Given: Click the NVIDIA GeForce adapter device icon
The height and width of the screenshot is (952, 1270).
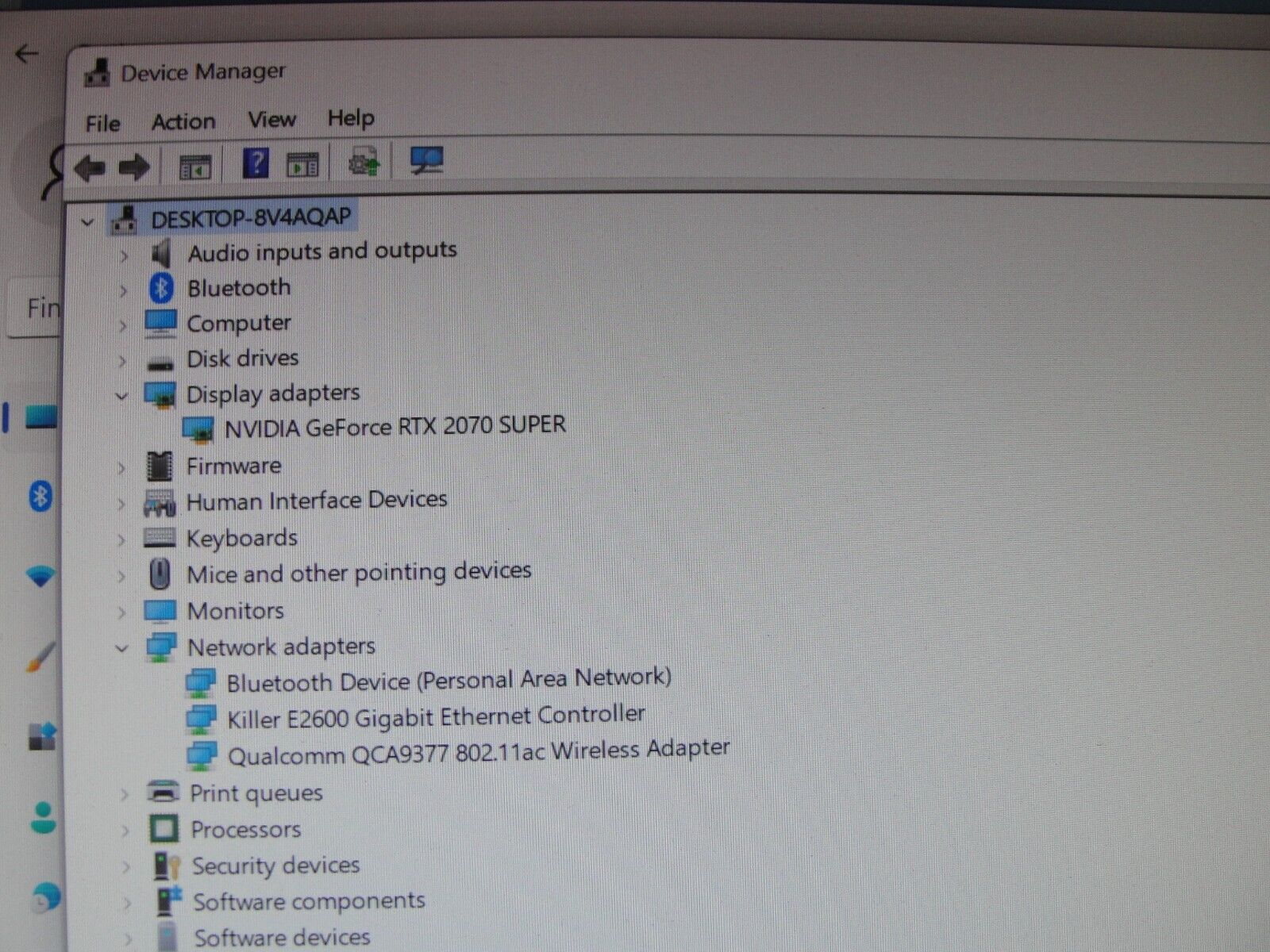Looking at the screenshot, I should (198, 430).
